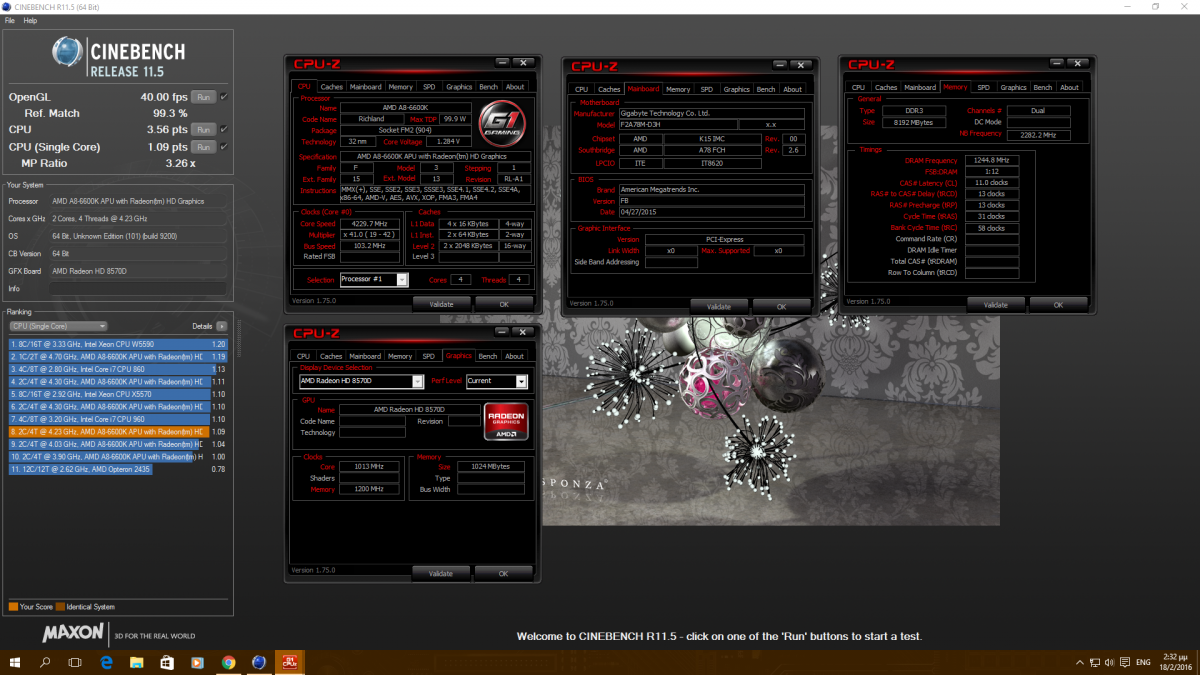
Task: Expand the ranking Details arrow
Action: click(221, 326)
